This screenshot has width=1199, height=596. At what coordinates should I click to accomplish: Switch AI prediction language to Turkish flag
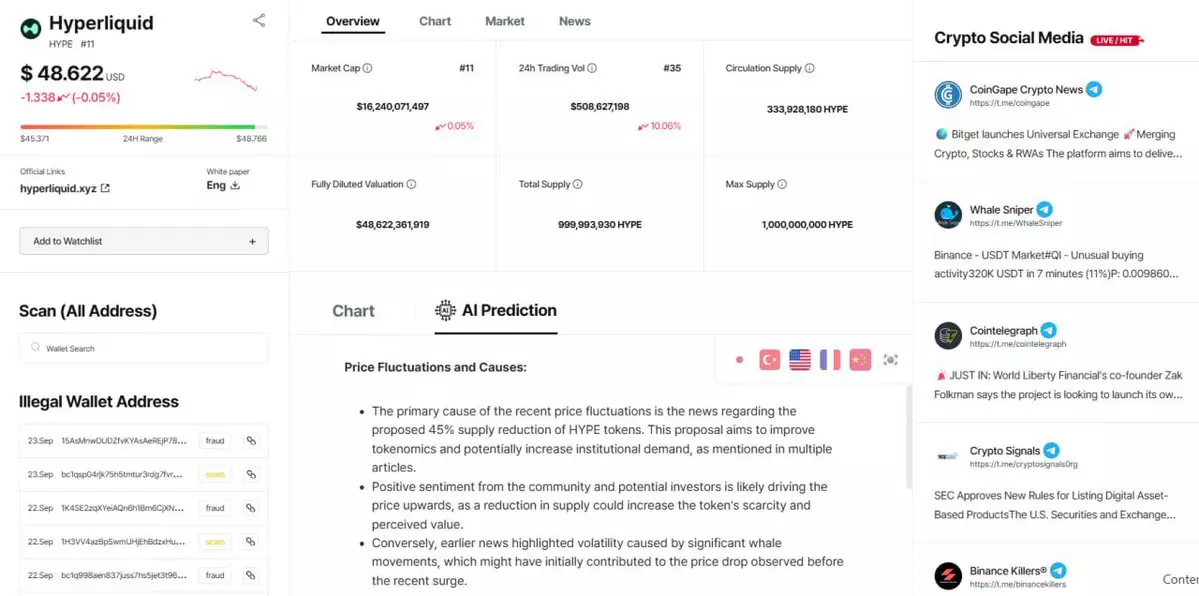(x=769, y=360)
